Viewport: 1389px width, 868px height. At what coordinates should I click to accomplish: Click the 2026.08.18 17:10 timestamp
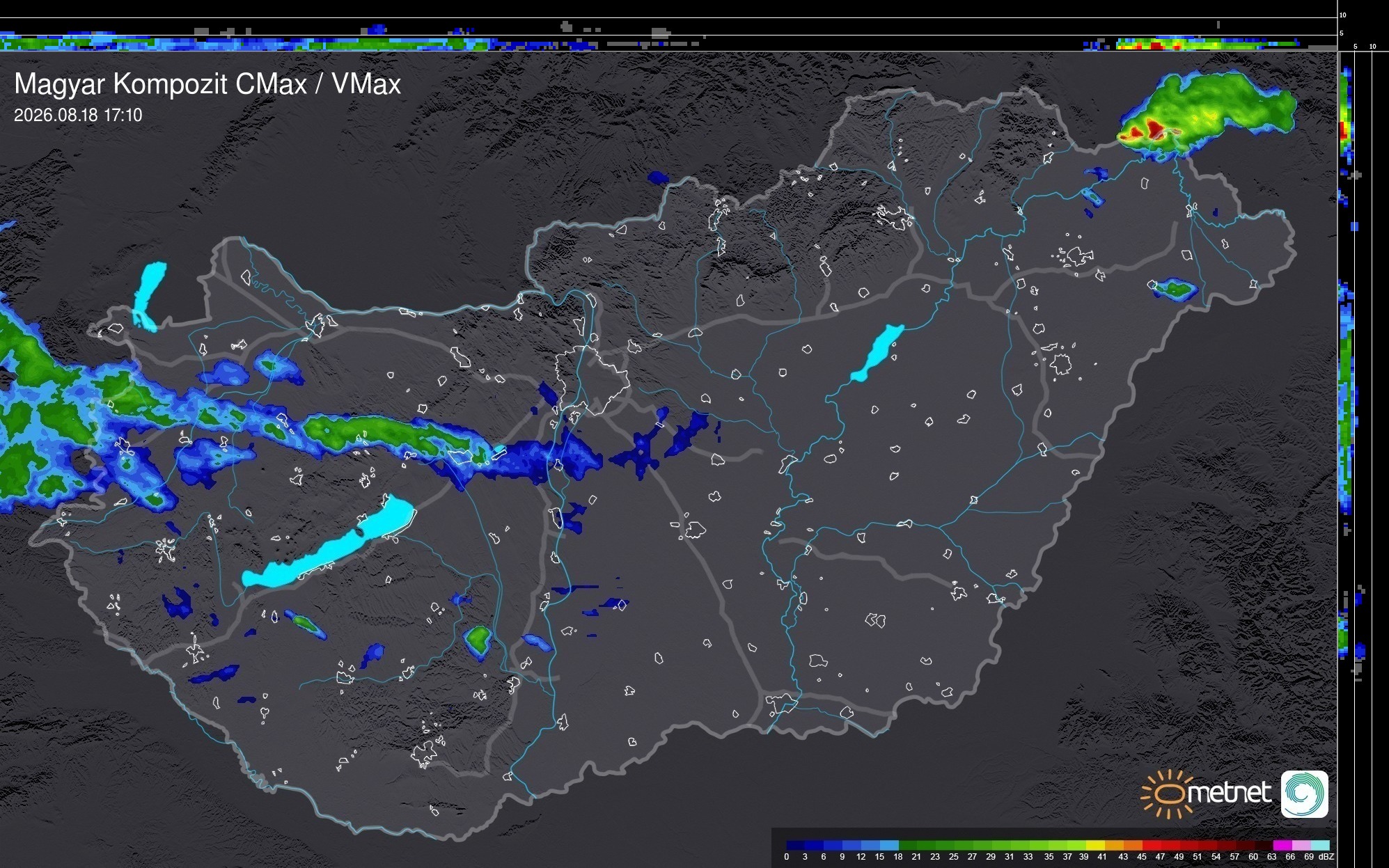78,115
